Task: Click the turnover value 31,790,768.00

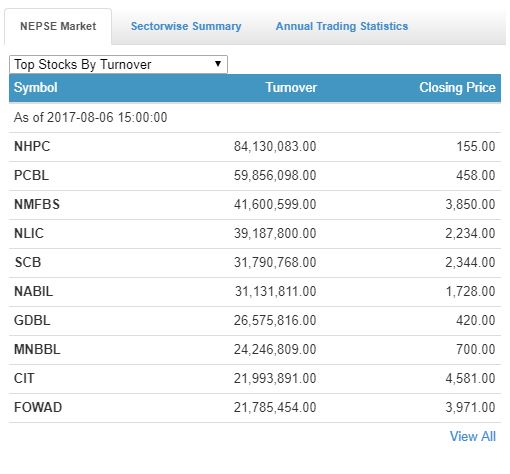Action: coord(275,262)
